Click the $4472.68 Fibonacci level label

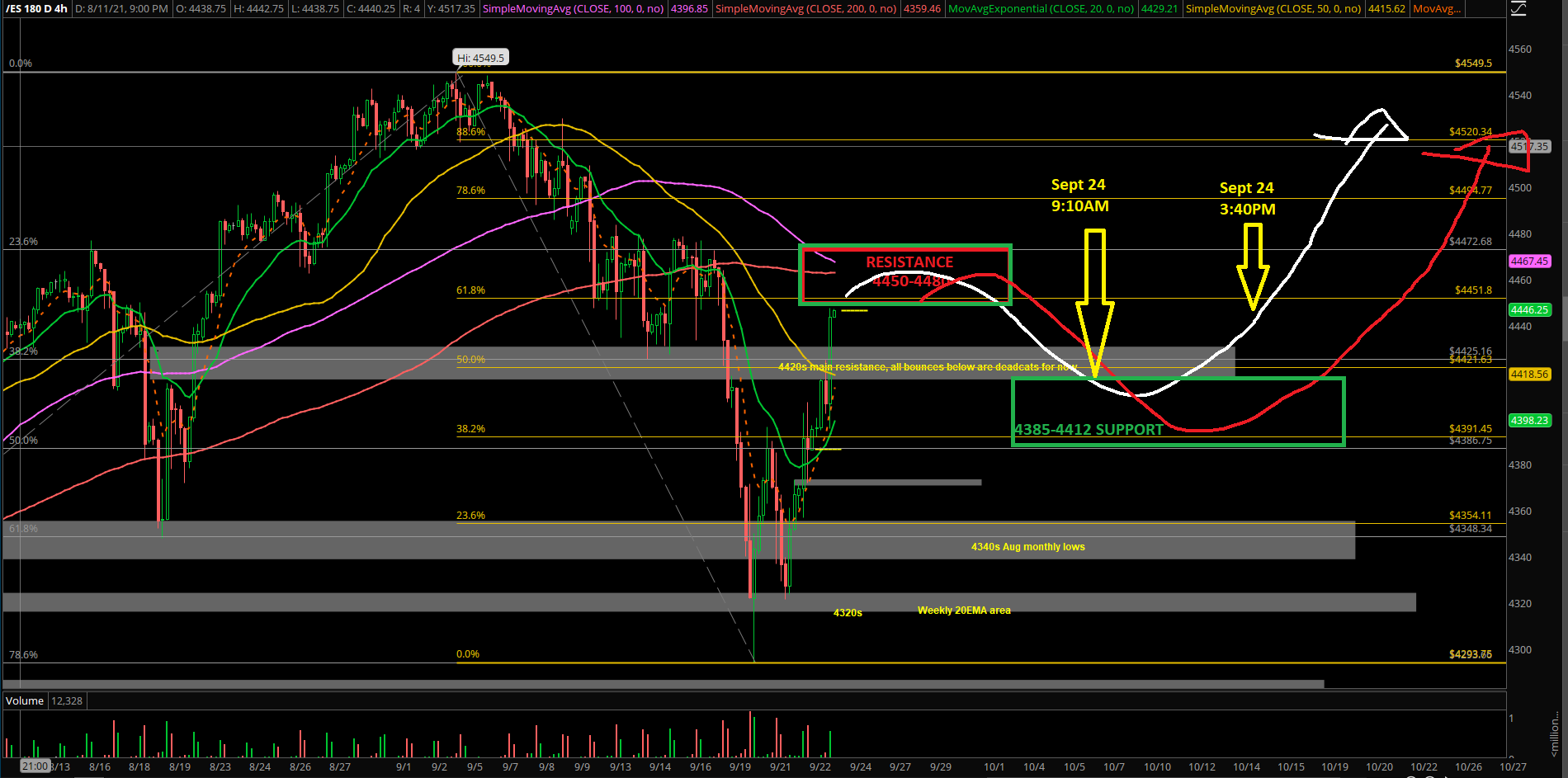[x=1471, y=242]
